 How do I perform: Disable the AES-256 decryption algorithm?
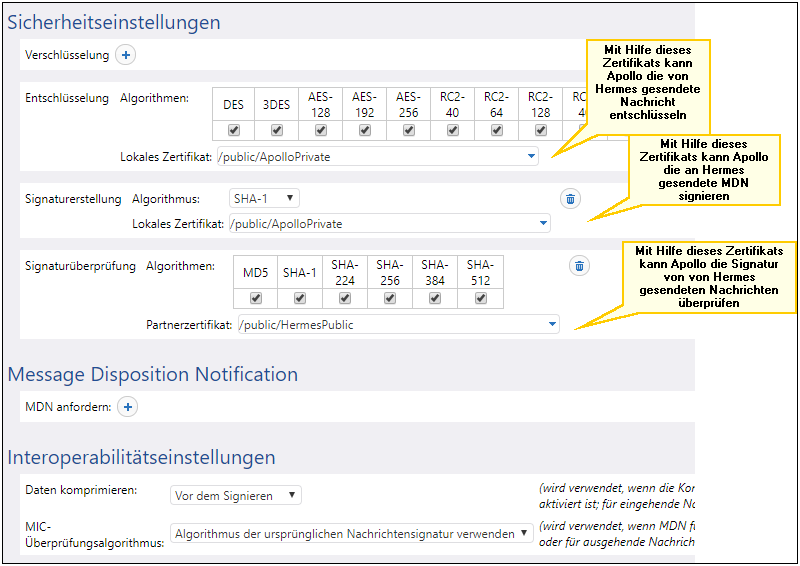[409, 130]
